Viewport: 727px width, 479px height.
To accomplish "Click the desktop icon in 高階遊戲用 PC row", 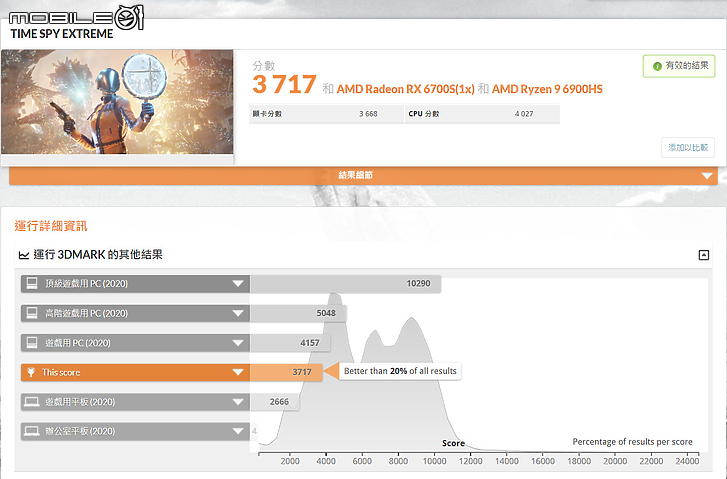I will [x=32, y=313].
